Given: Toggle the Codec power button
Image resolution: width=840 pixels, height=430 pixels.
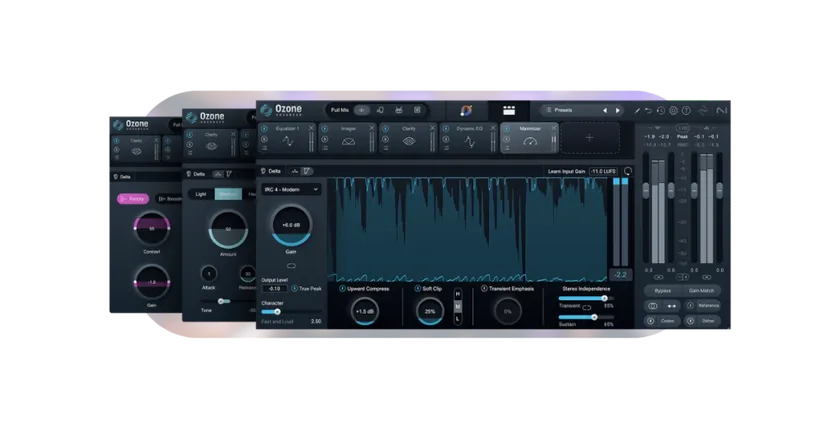Looking at the screenshot, I should point(651,321).
